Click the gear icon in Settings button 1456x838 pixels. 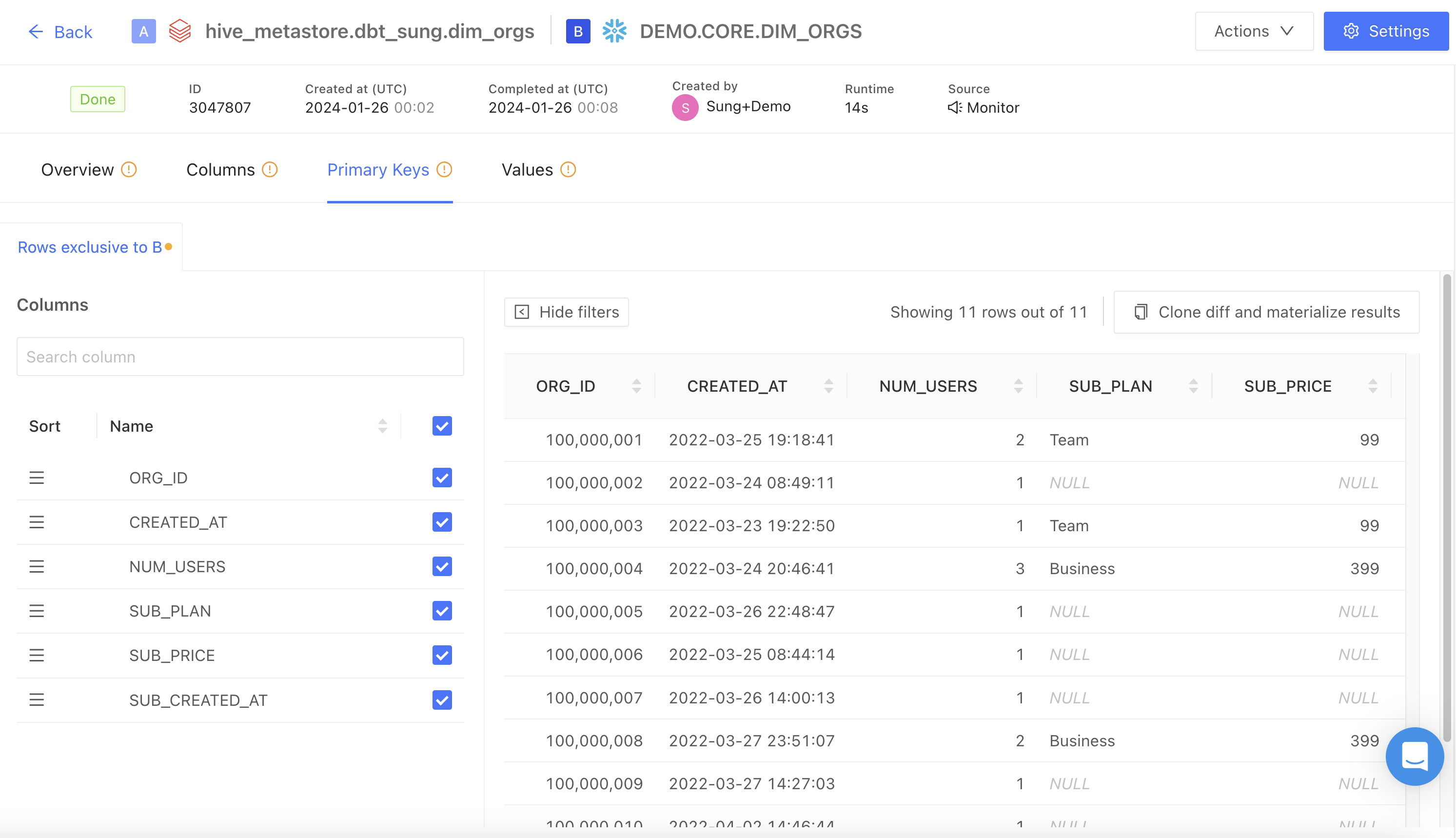(x=1351, y=31)
